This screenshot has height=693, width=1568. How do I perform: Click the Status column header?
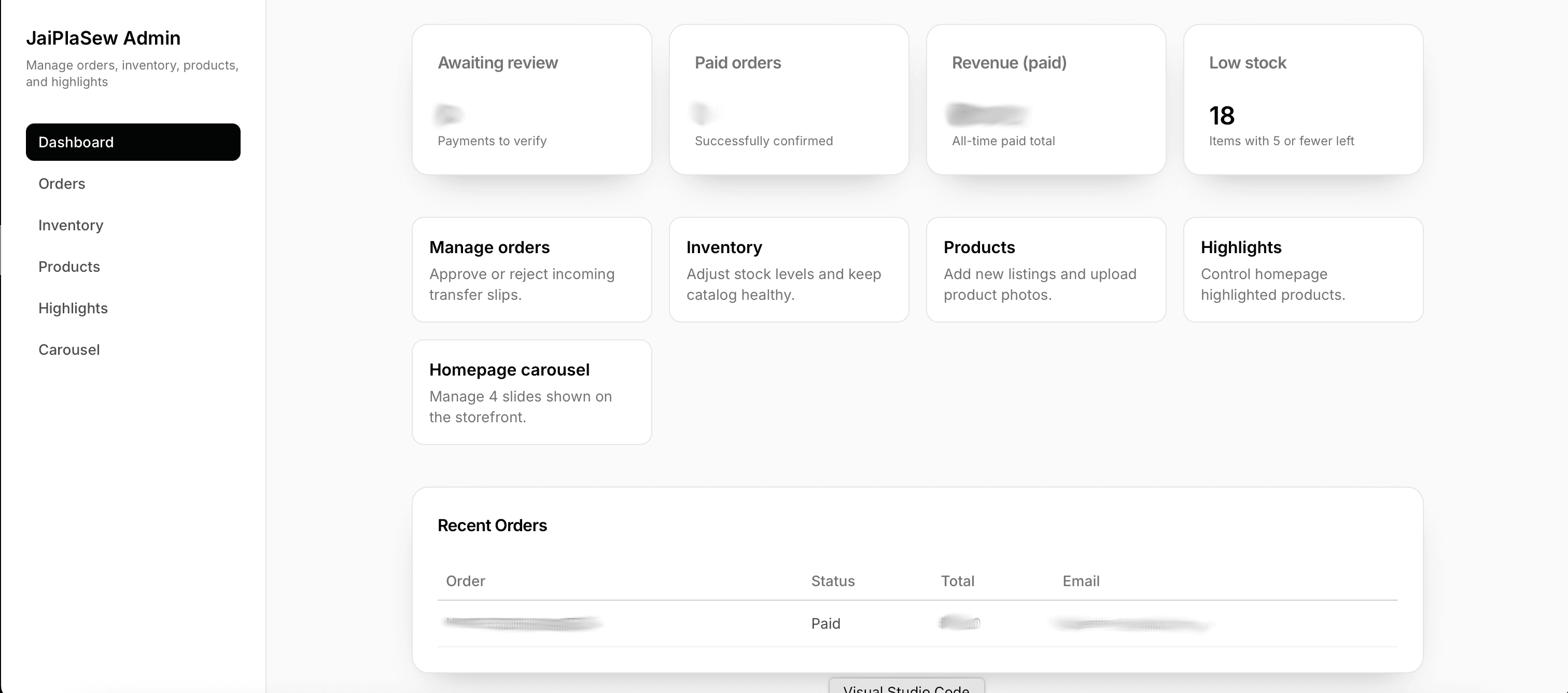point(833,581)
